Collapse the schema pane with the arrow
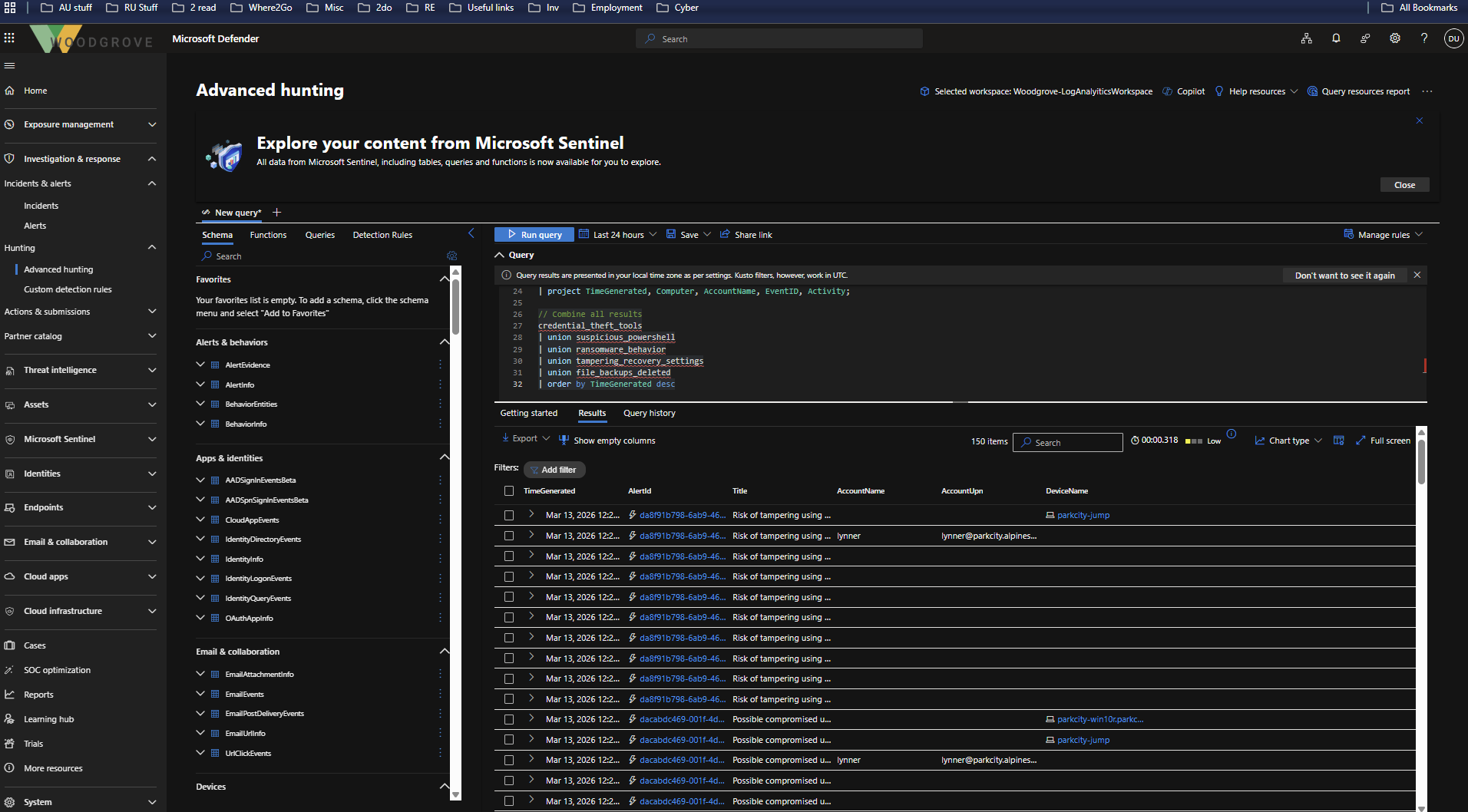This screenshot has width=1468, height=812. pyautogui.click(x=471, y=233)
